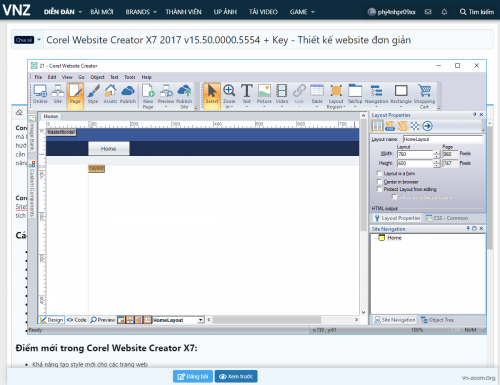500x385 pixels.
Task: Click the Xem trước preview button
Action: pyautogui.click(x=236, y=376)
